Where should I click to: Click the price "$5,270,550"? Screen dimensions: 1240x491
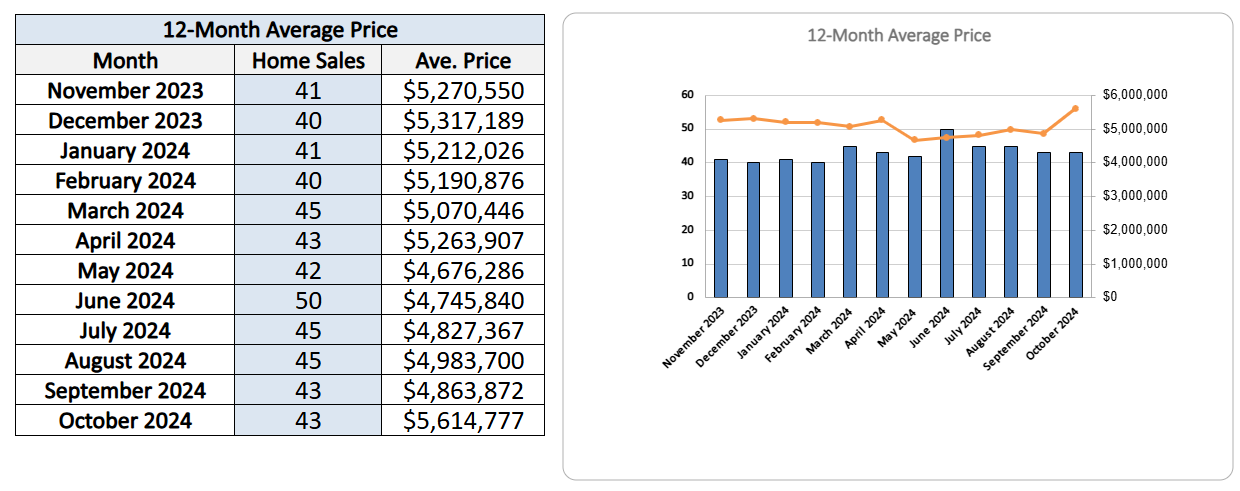coord(463,90)
